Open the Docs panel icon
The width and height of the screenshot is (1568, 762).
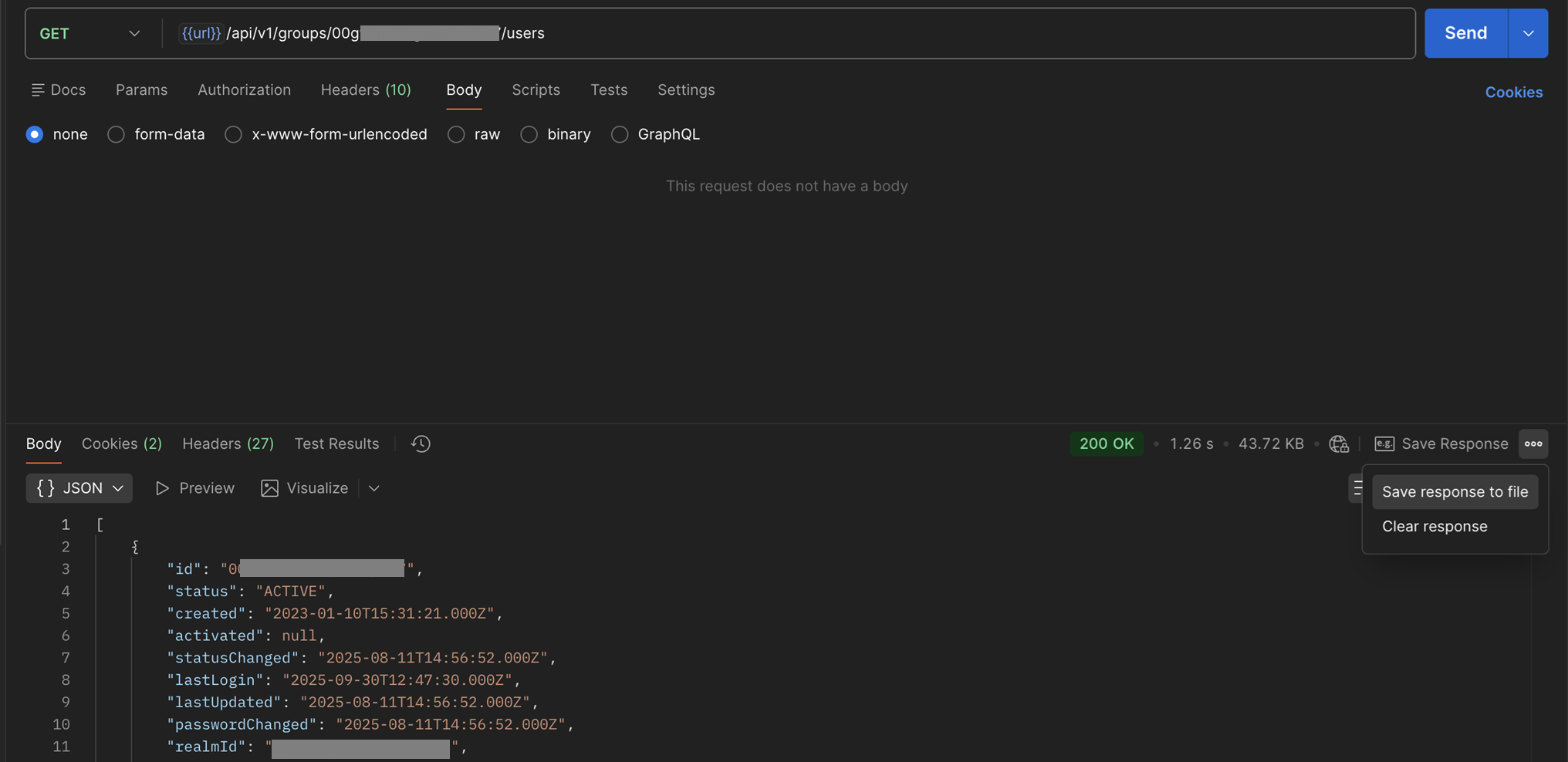click(37, 90)
